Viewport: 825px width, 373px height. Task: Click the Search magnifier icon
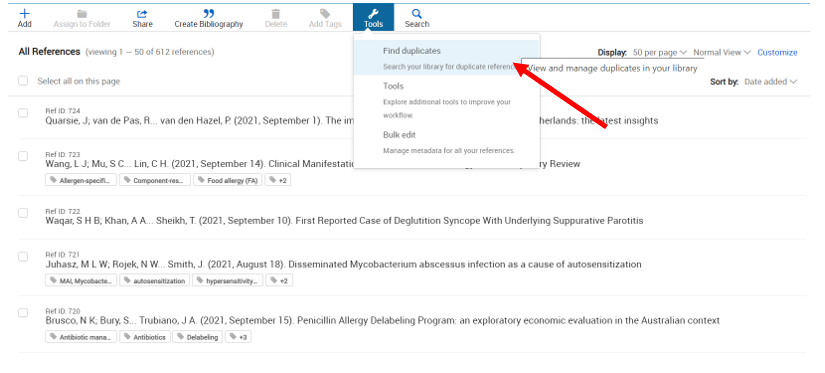coord(417,14)
